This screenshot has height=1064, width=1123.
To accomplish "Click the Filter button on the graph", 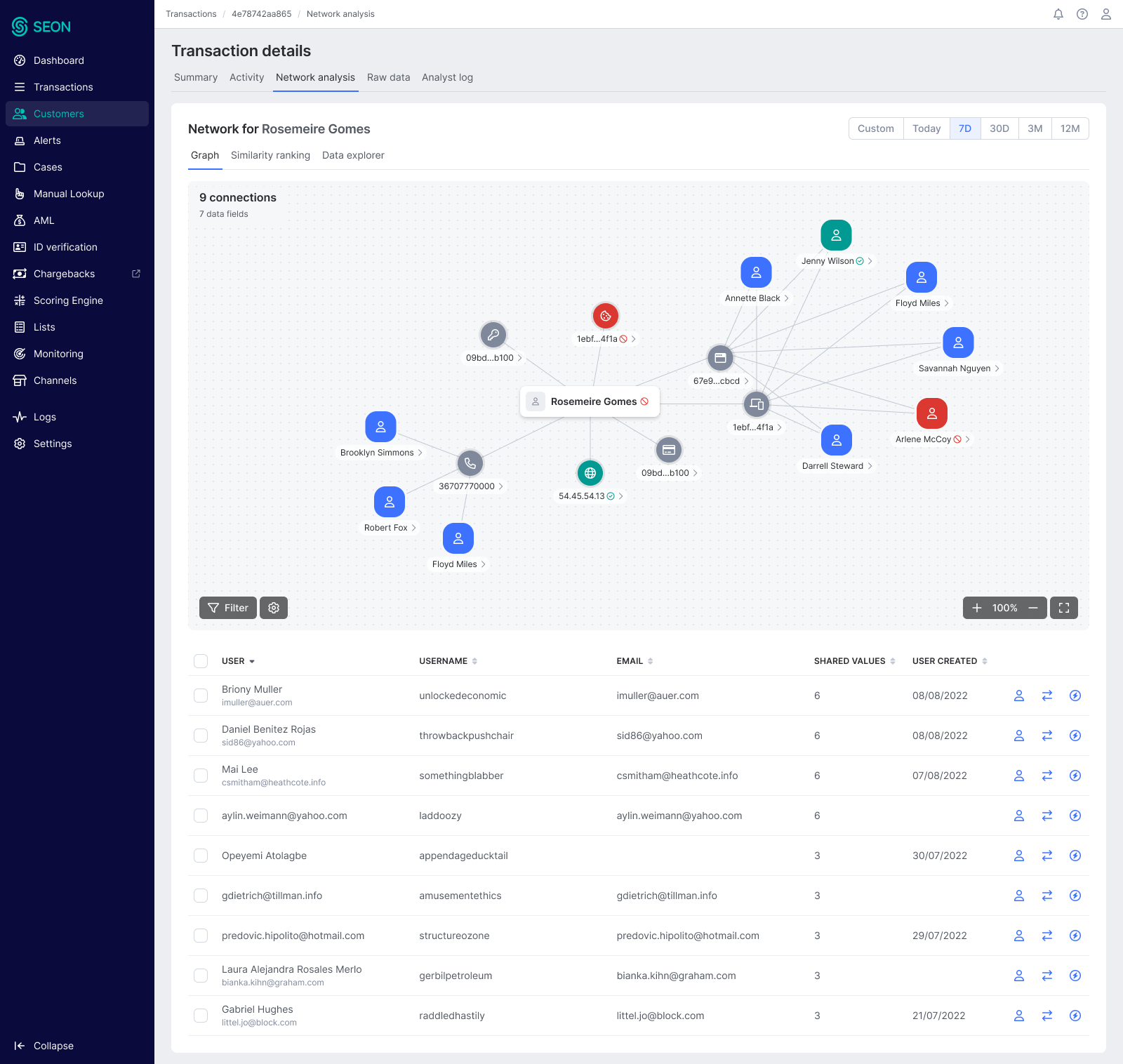I will tap(228, 608).
